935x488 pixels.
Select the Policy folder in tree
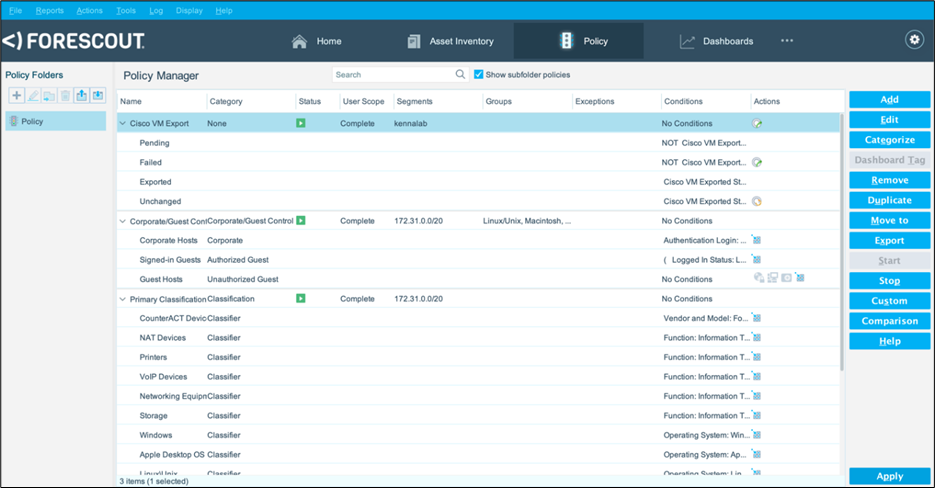pyautogui.click(x=55, y=121)
